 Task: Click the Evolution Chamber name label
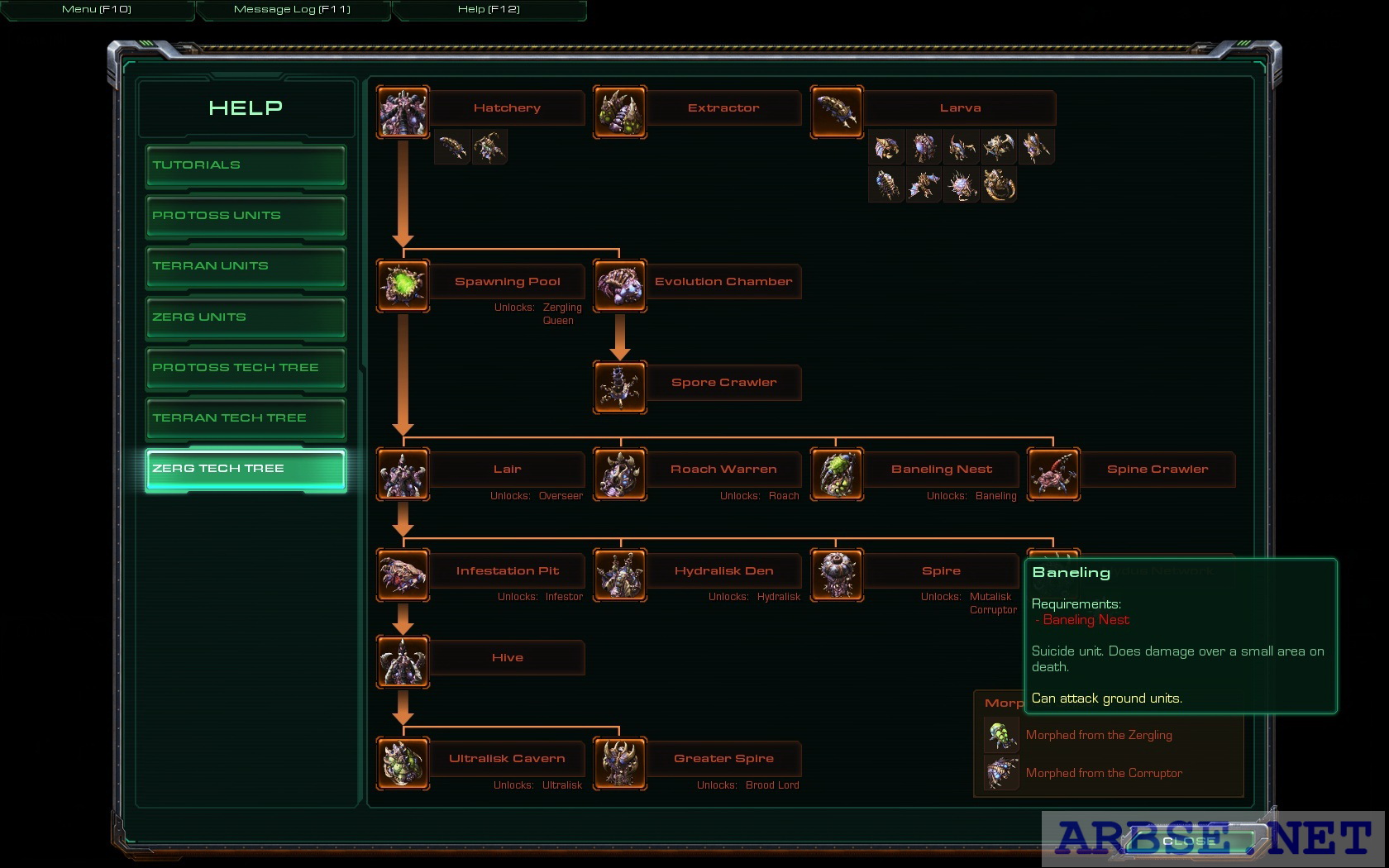click(723, 281)
